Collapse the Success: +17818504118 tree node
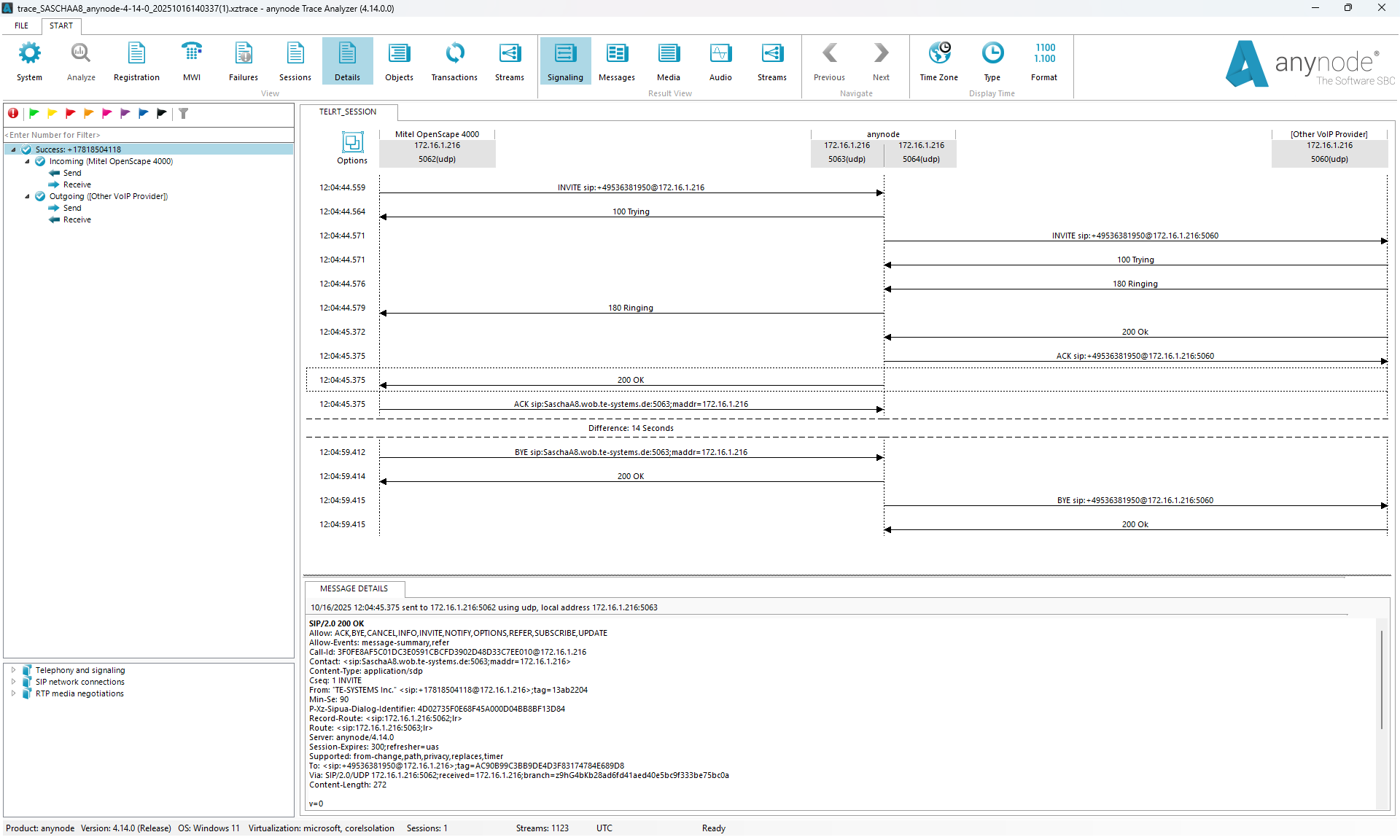Viewport: 1400px width, 840px height. pyautogui.click(x=12, y=149)
